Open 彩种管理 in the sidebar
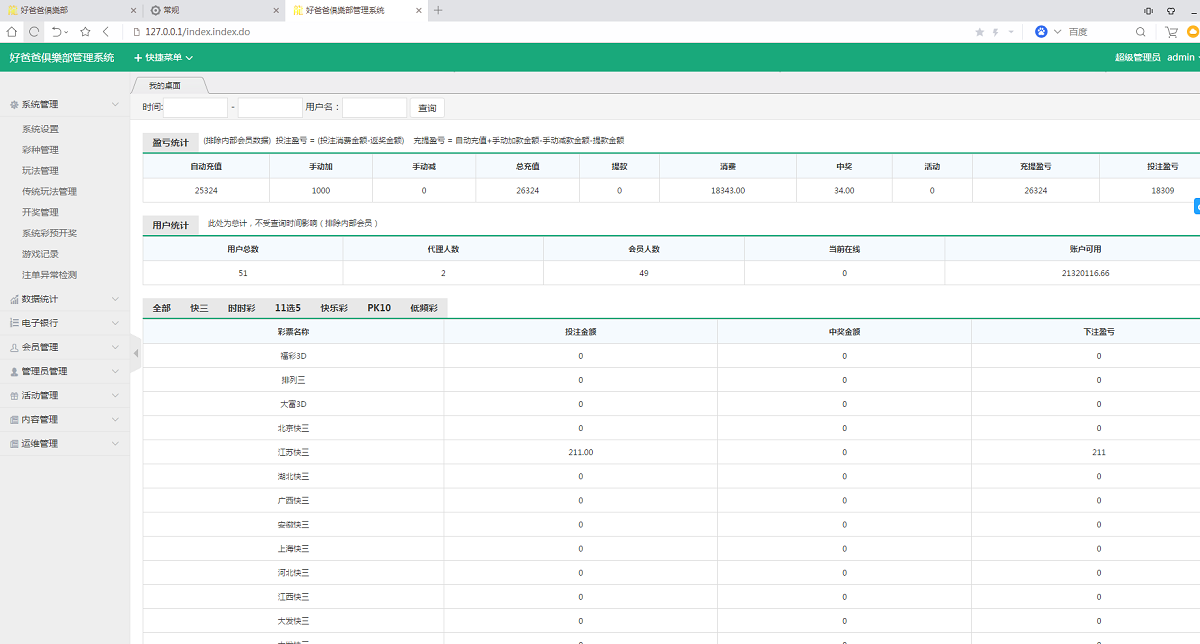The height and width of the screenshot is (644, 1200). coord(40,150)
